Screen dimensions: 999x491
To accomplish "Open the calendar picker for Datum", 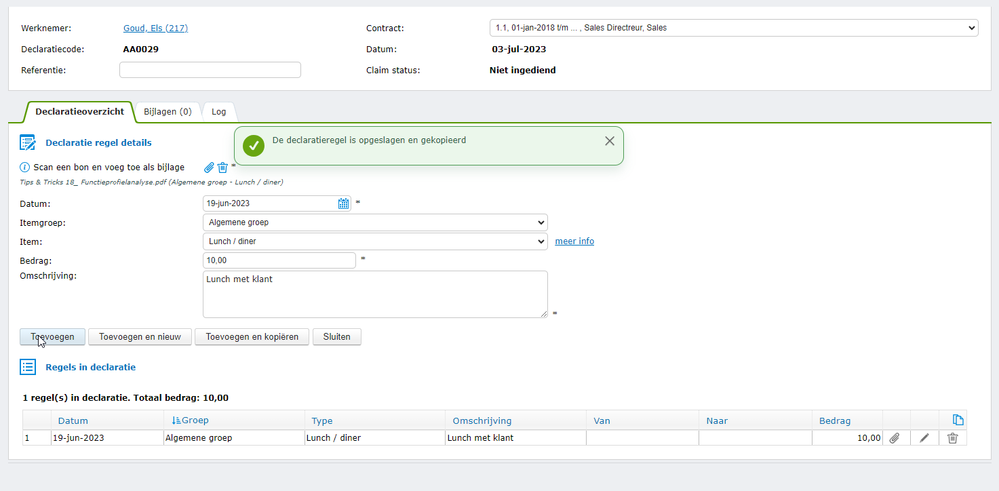I will point(343,204).
